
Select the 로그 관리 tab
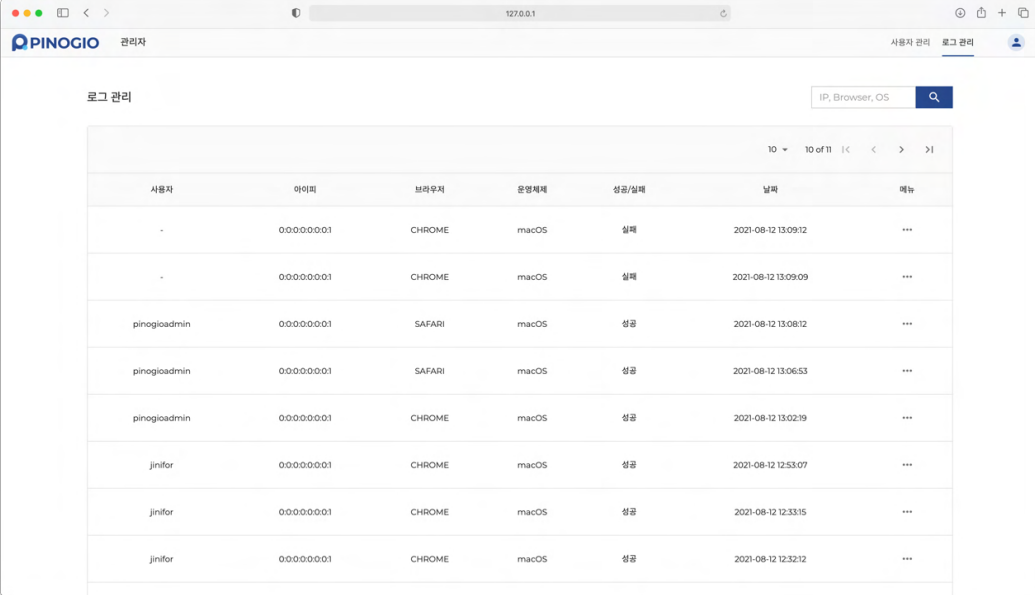pos(957,43)
